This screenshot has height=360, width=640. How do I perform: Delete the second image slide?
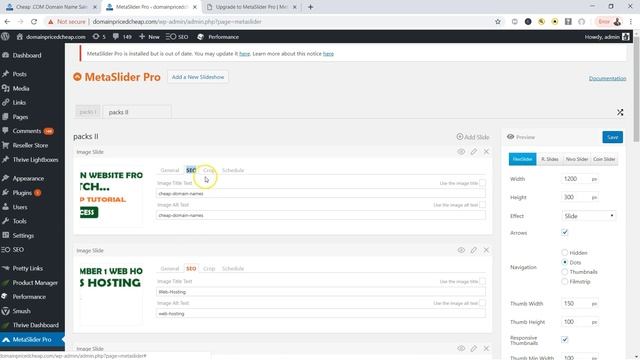[x=486, y=250]
